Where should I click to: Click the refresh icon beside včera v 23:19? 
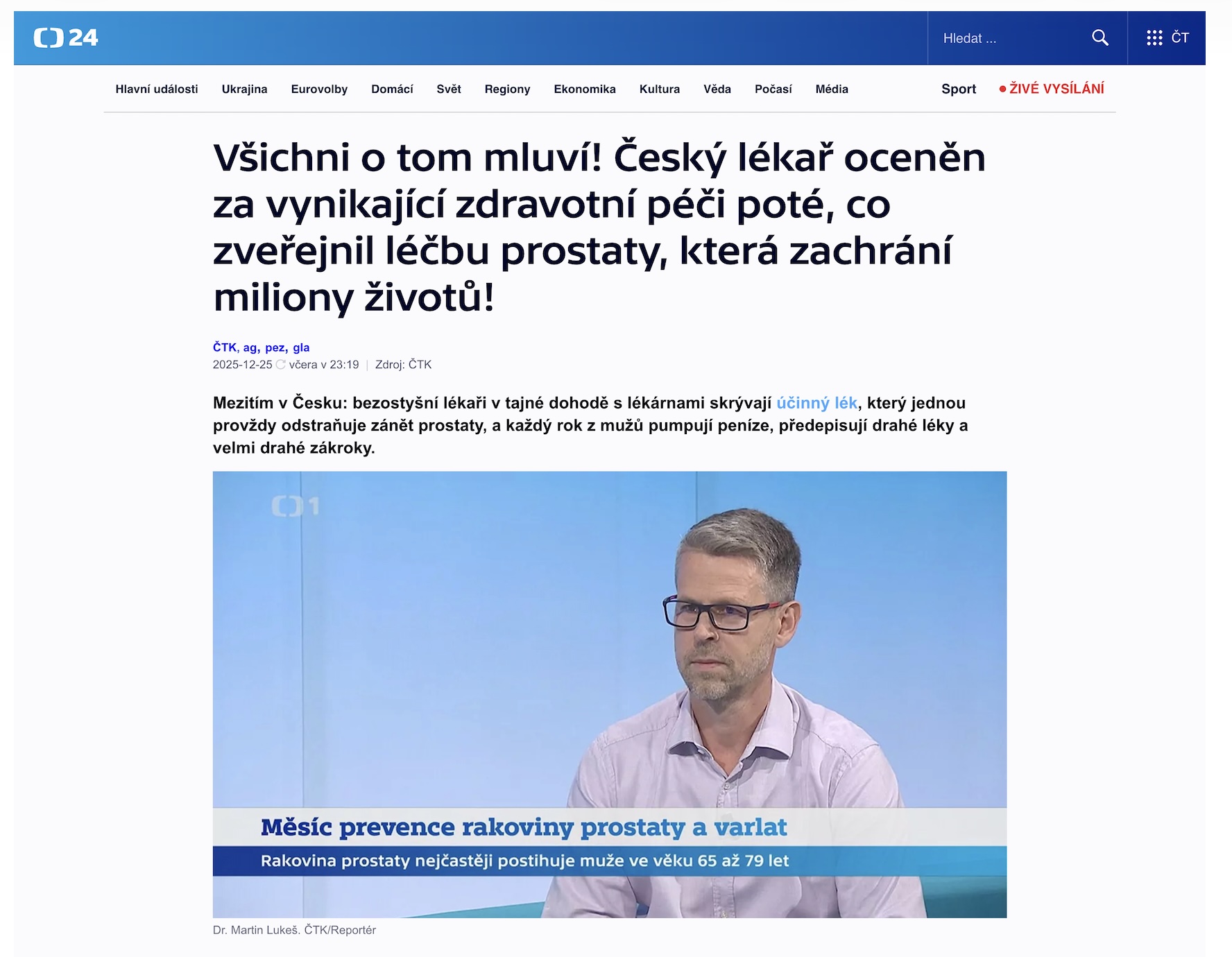[281, 365]
